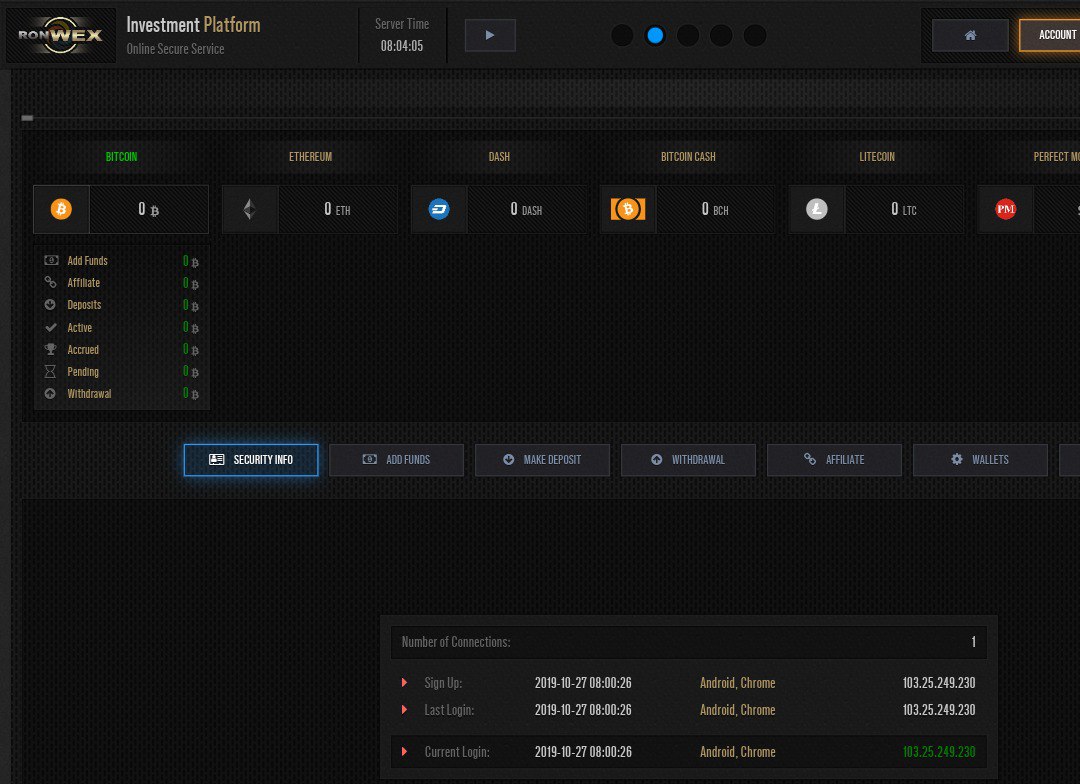1080x784 pixels.
Task: Select the third carousel dot
Action: pos(688,35)
